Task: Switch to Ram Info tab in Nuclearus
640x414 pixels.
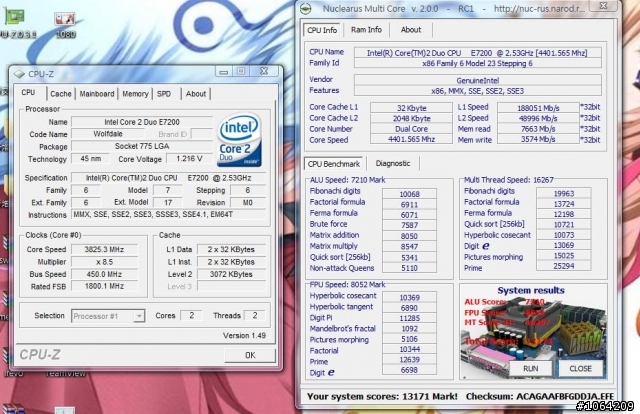Action: point(366,30)
